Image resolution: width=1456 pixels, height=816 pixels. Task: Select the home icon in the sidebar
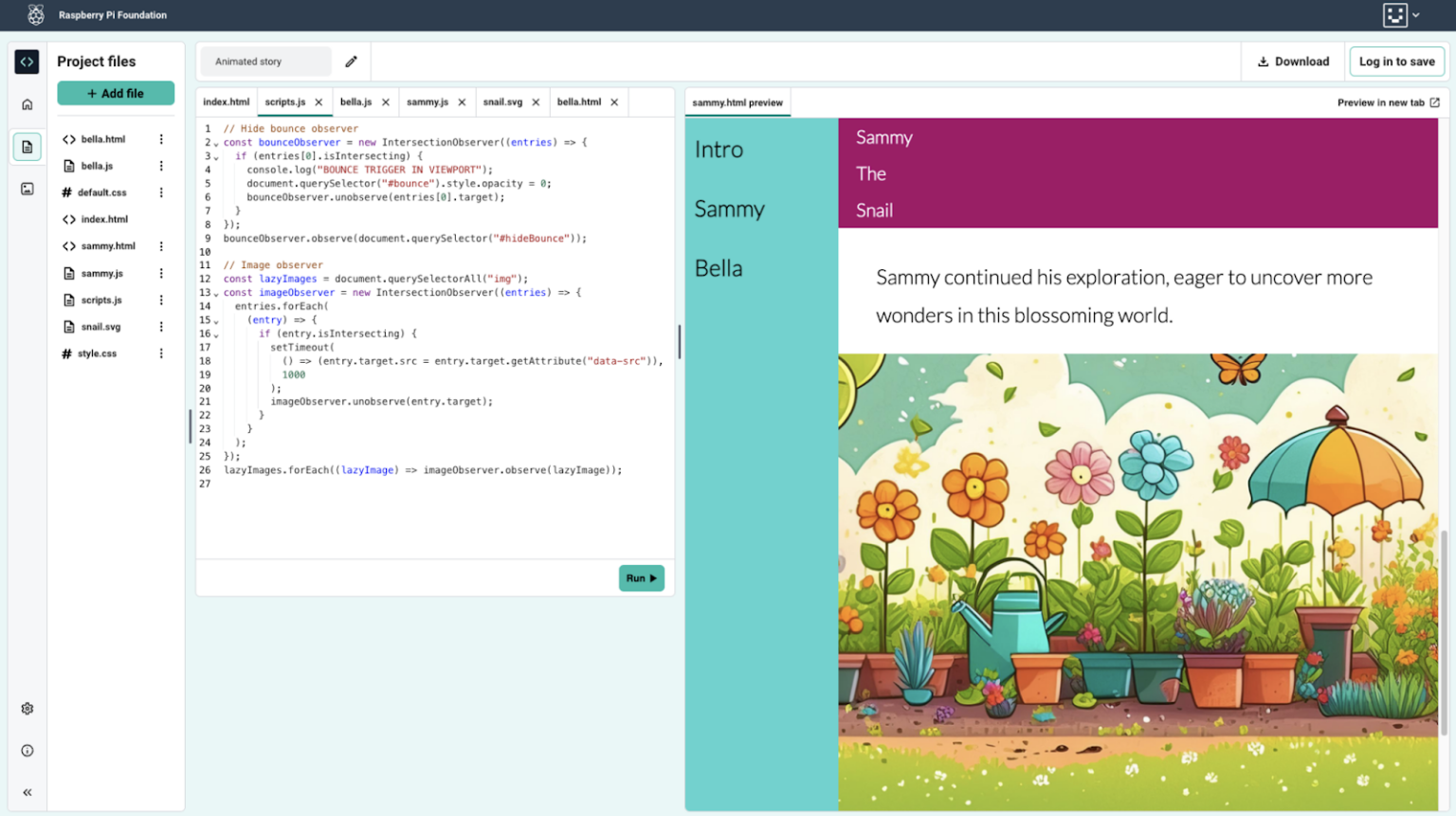coord(27,104)
